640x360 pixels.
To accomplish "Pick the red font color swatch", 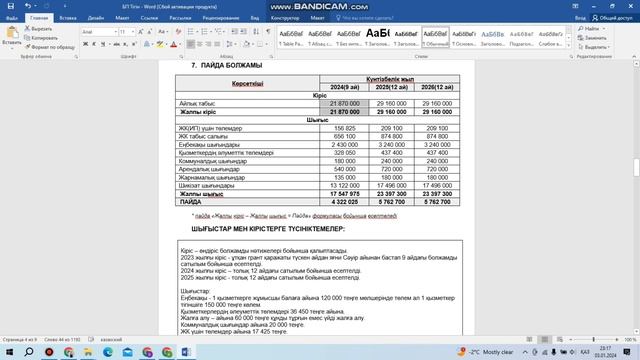I will click(173, 44).
